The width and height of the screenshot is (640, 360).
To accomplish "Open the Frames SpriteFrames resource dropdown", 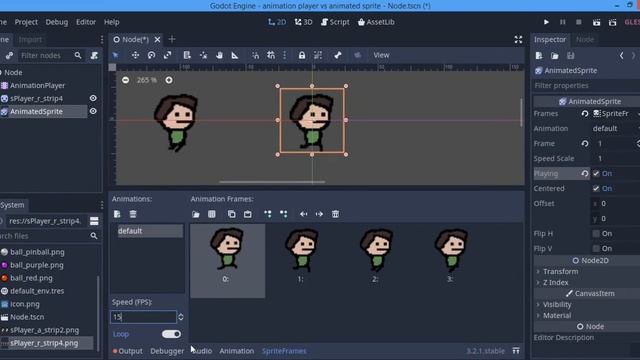I will (x=616, y=113).
